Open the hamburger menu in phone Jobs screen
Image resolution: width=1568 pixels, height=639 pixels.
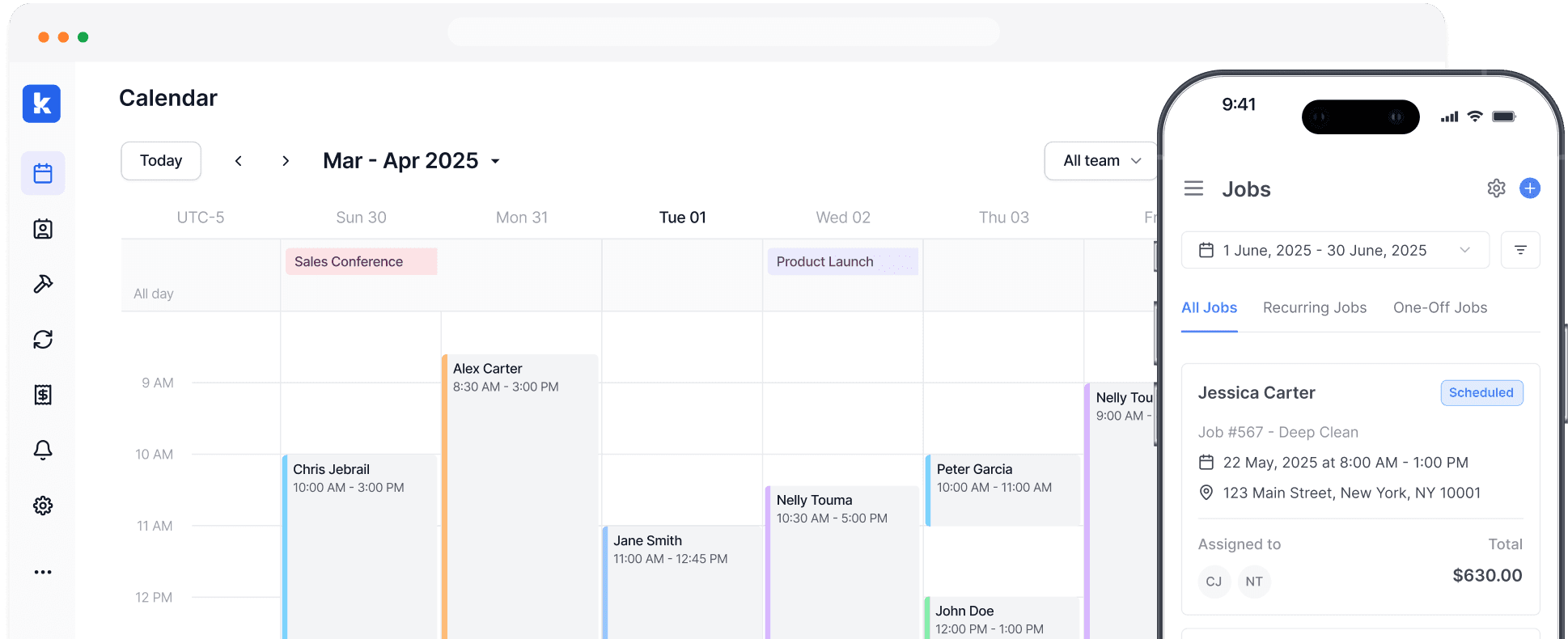click(x=1193, y=188)
